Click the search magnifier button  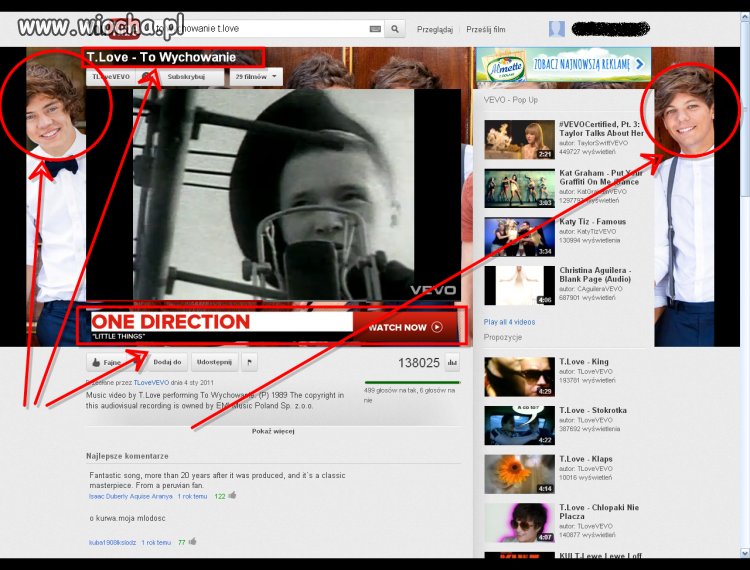[x=395, y=29]
